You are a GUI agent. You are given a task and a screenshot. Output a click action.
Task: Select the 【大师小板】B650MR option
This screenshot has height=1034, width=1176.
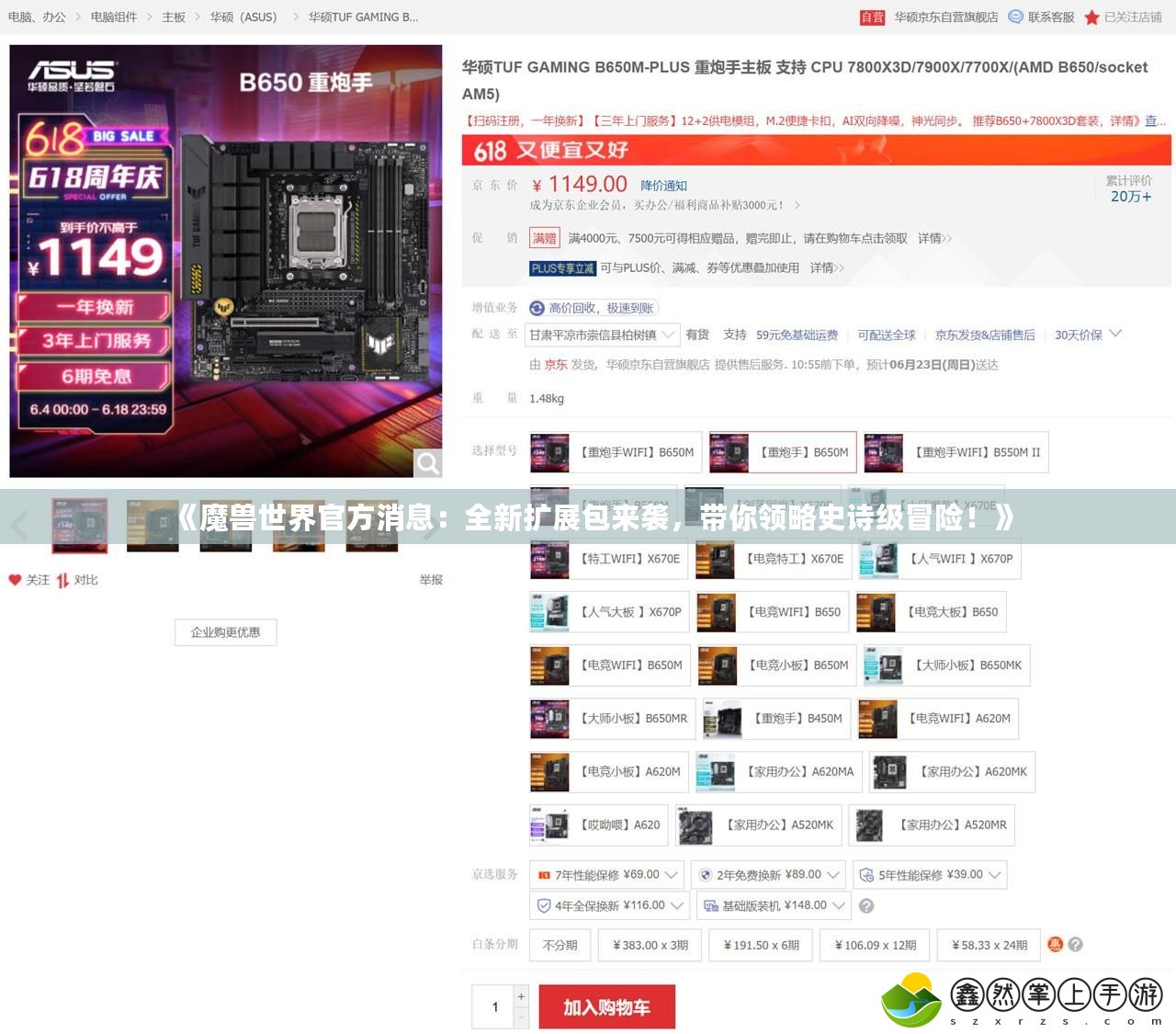[x=613, y=719]
